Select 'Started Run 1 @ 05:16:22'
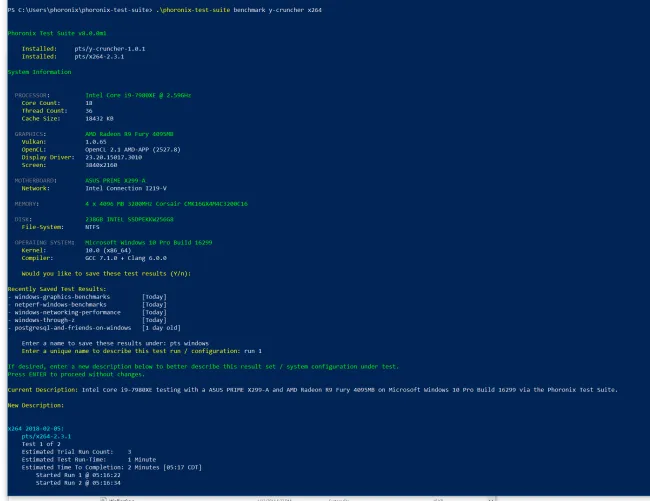Screen dimensions: 650x501 pyautogui.click(x=78, y=475)
